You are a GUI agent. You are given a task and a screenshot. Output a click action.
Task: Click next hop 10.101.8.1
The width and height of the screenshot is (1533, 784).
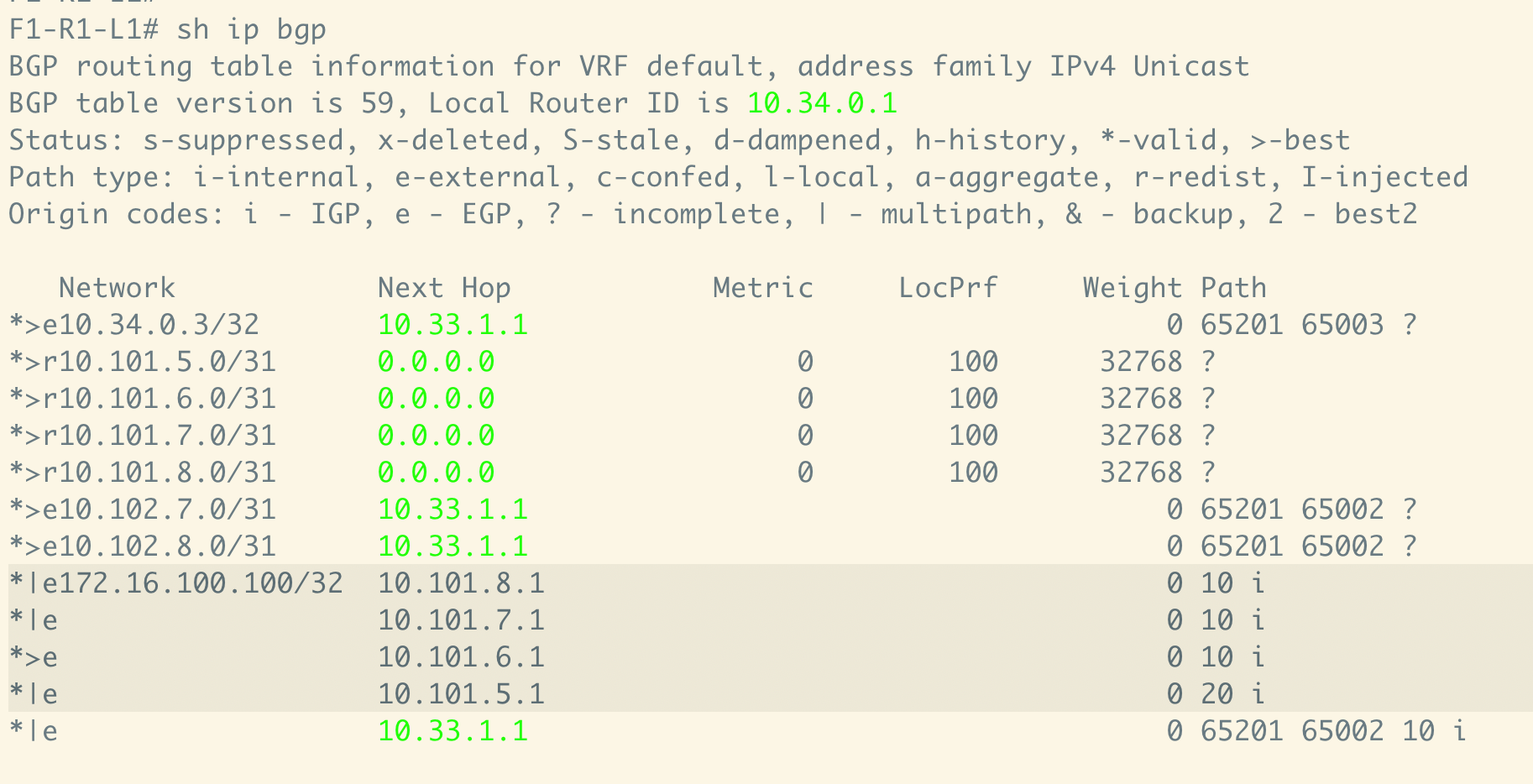(x=461, y=583)
